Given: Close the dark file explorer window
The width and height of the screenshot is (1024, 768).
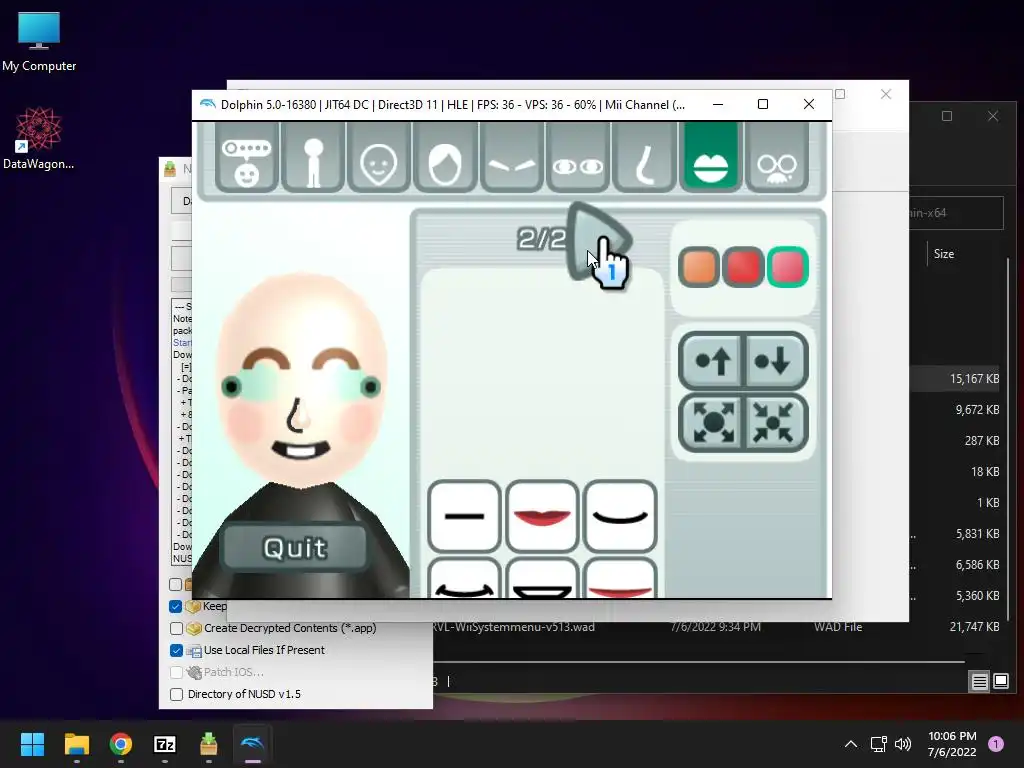Looking at the screenshot, I should pos(993,116).
